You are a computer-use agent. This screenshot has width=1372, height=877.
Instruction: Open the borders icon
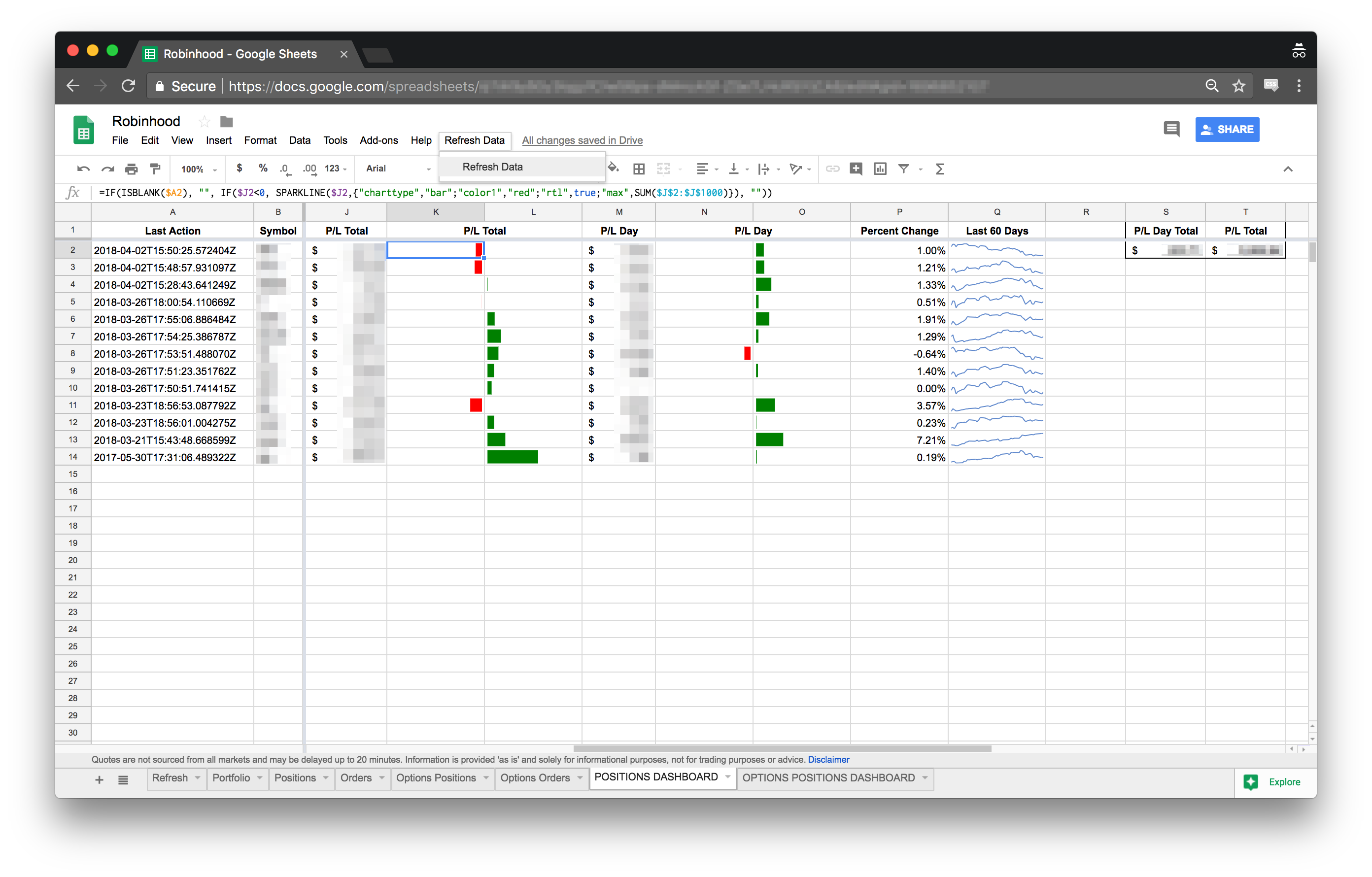[x=639, y=169]
